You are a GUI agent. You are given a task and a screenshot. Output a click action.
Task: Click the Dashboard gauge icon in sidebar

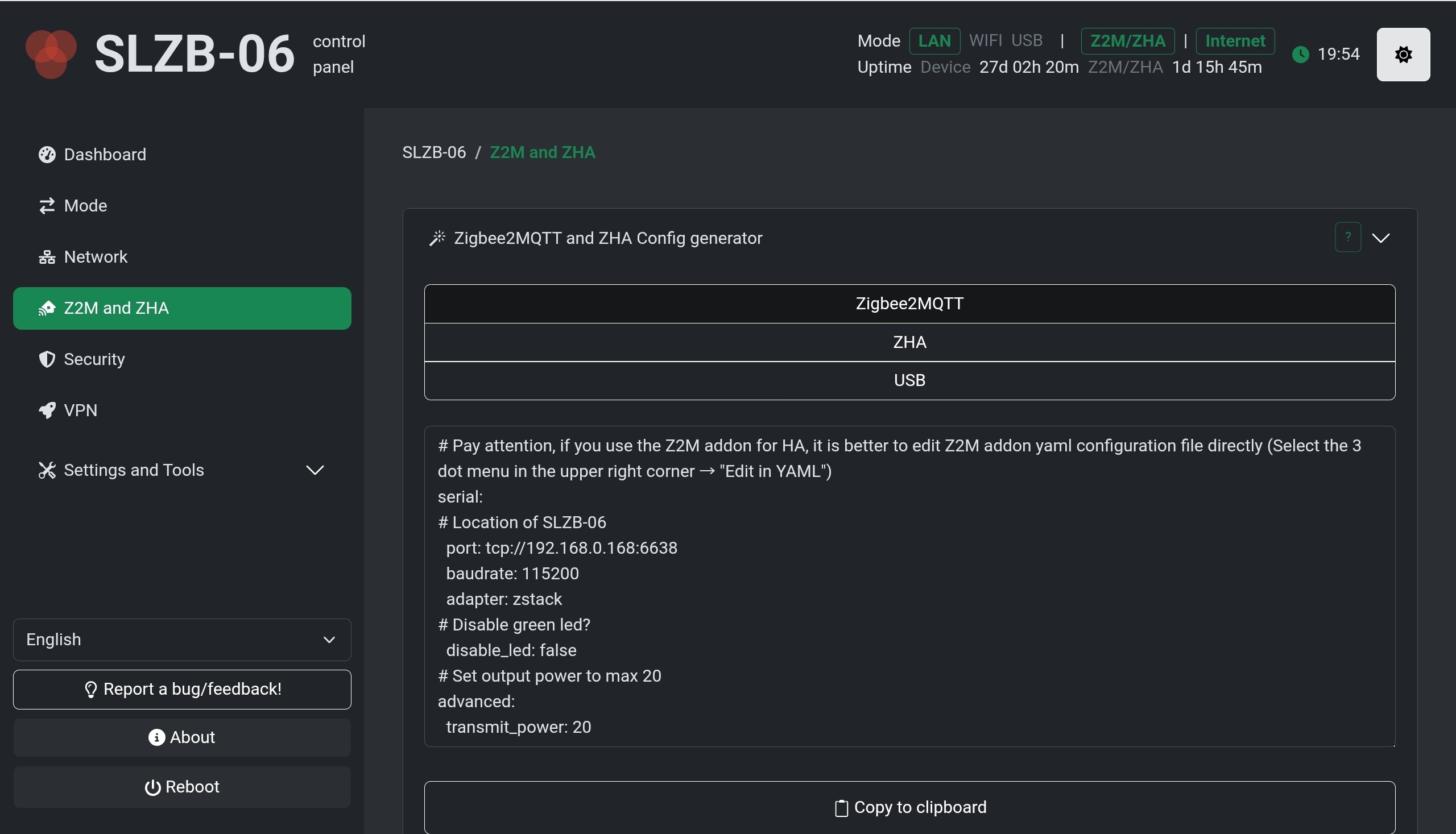click(47, 155)
